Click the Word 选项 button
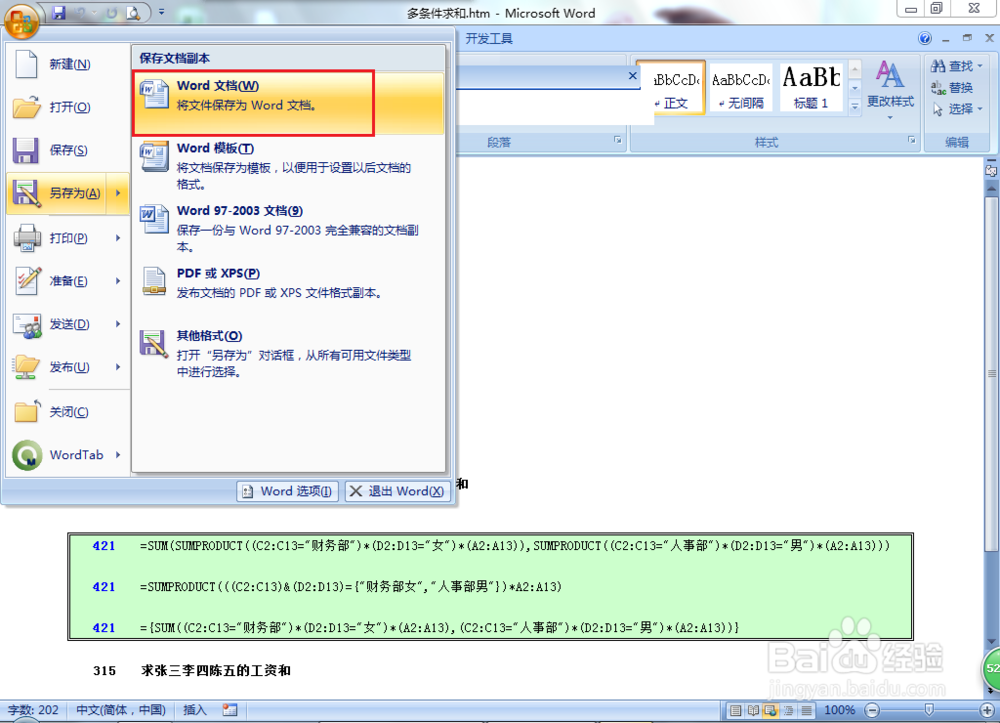The width and height of the screenshot is (1000, 723). click(287, 491)
